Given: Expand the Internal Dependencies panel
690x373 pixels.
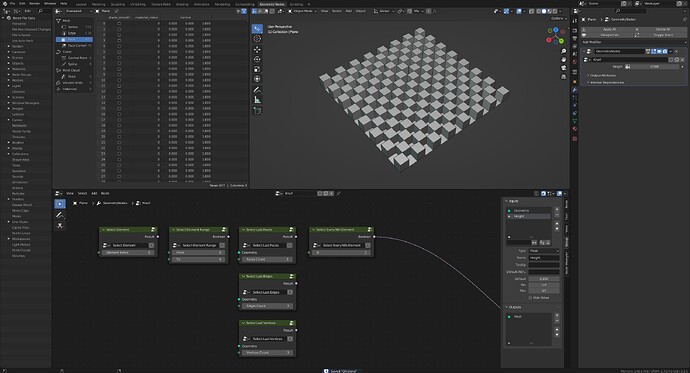Looking at the screenshot, I should pos(606,83).
